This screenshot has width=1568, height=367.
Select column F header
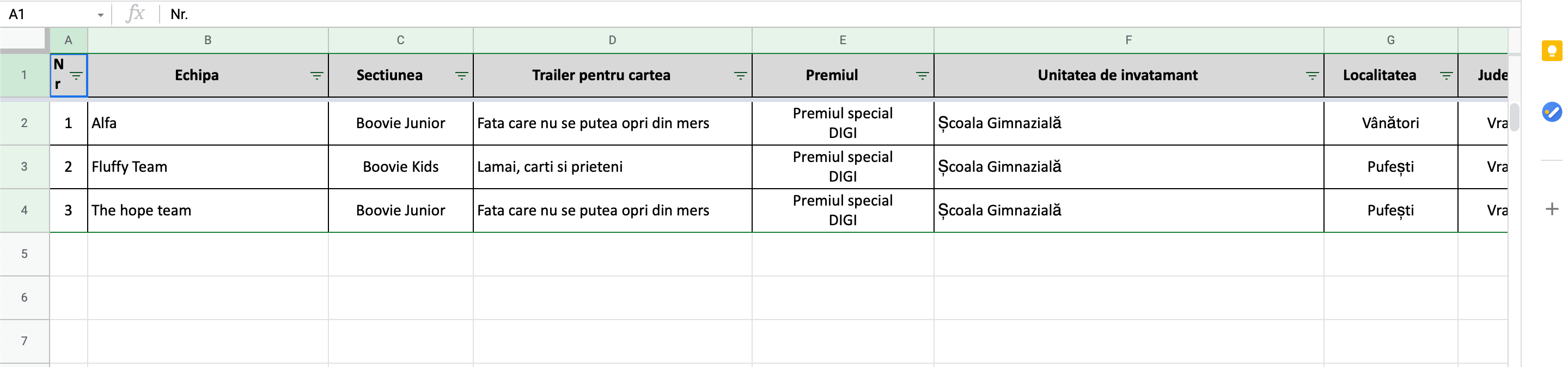[x=1128, y=40]
